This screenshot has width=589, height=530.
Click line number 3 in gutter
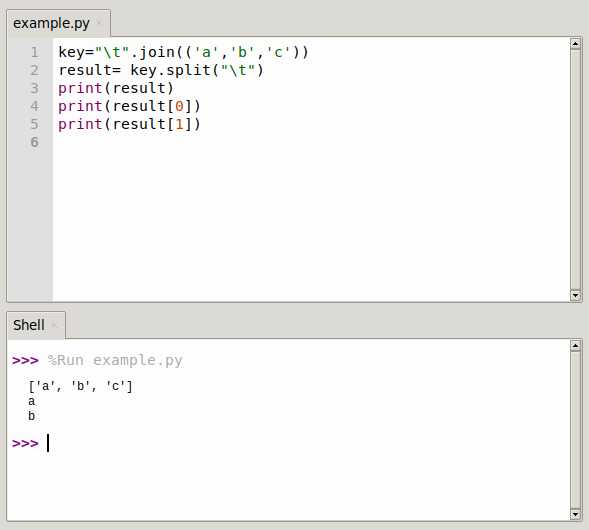[x=35, y=88]
